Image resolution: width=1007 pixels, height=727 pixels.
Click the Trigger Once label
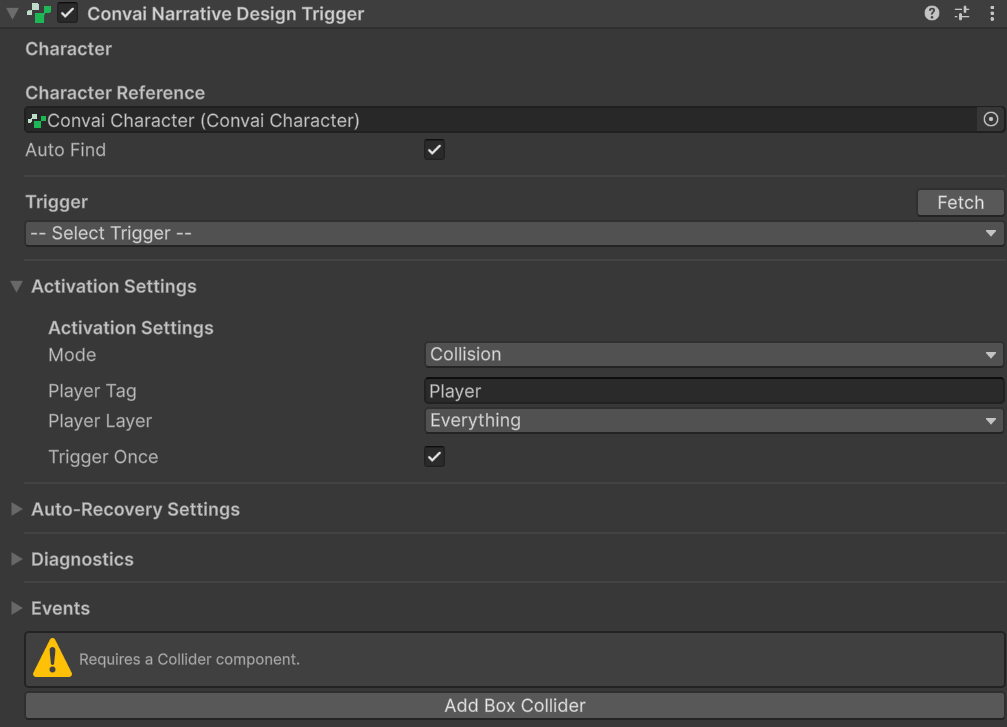coord(103,457)
